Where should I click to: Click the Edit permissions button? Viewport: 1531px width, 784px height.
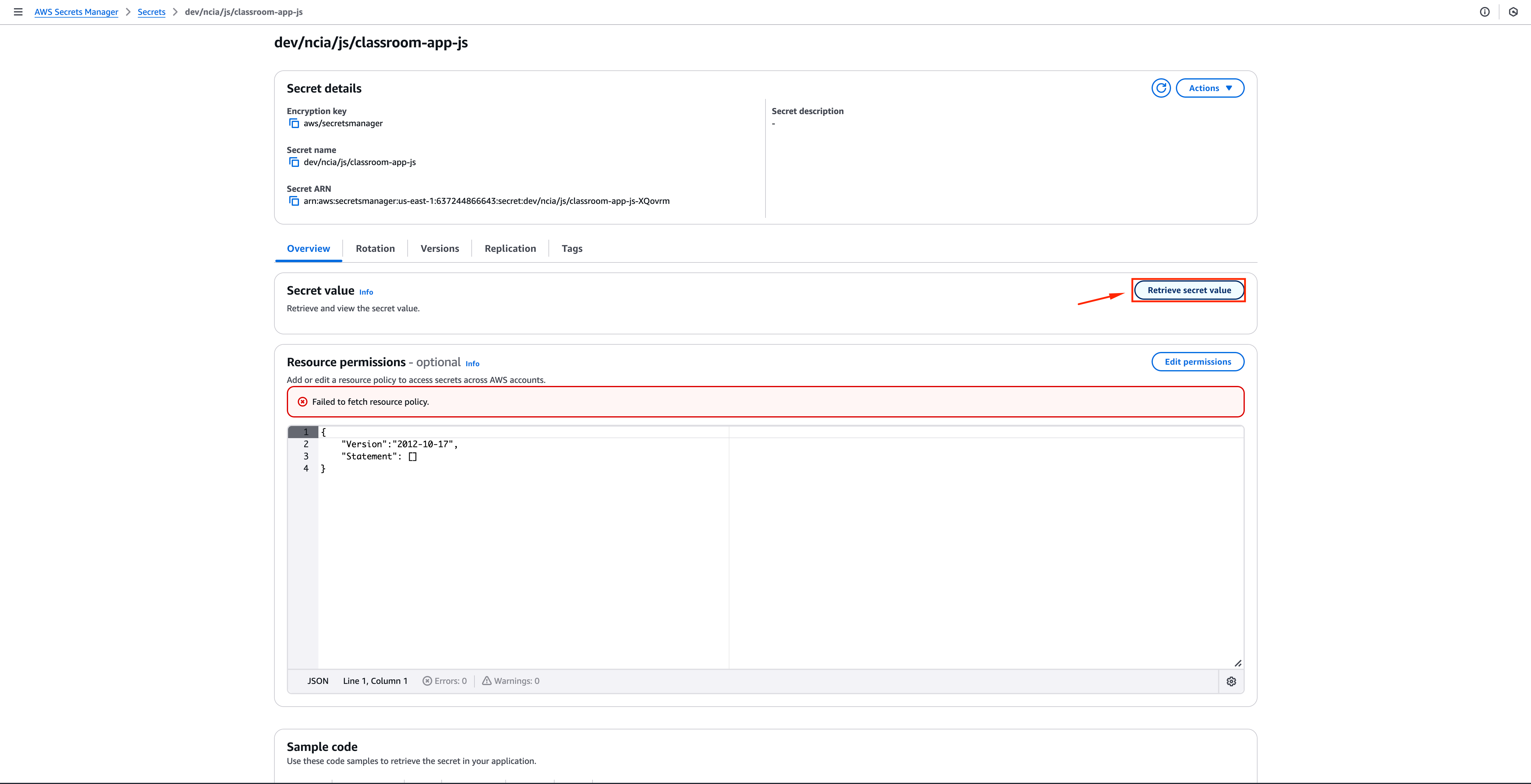click(1198, 362)
